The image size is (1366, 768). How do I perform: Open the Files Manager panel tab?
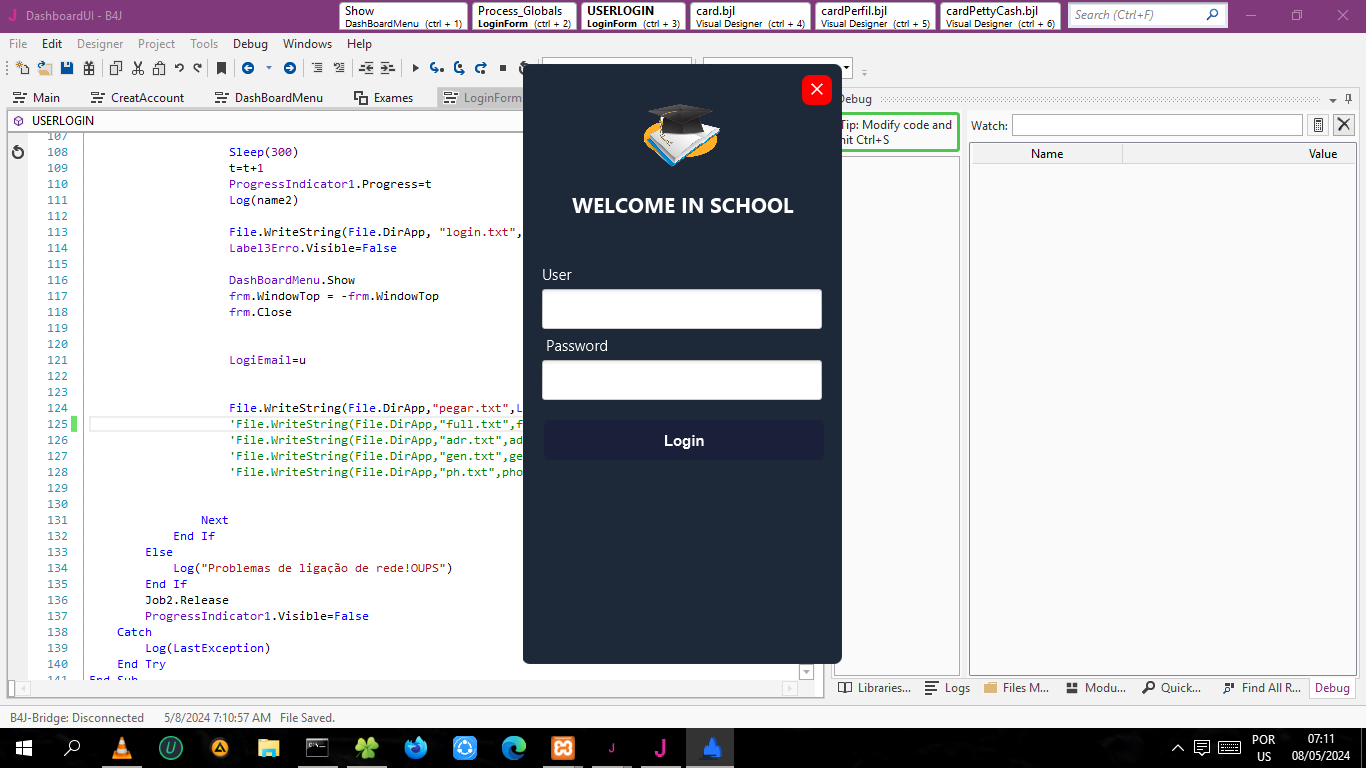click(1017, 688)
